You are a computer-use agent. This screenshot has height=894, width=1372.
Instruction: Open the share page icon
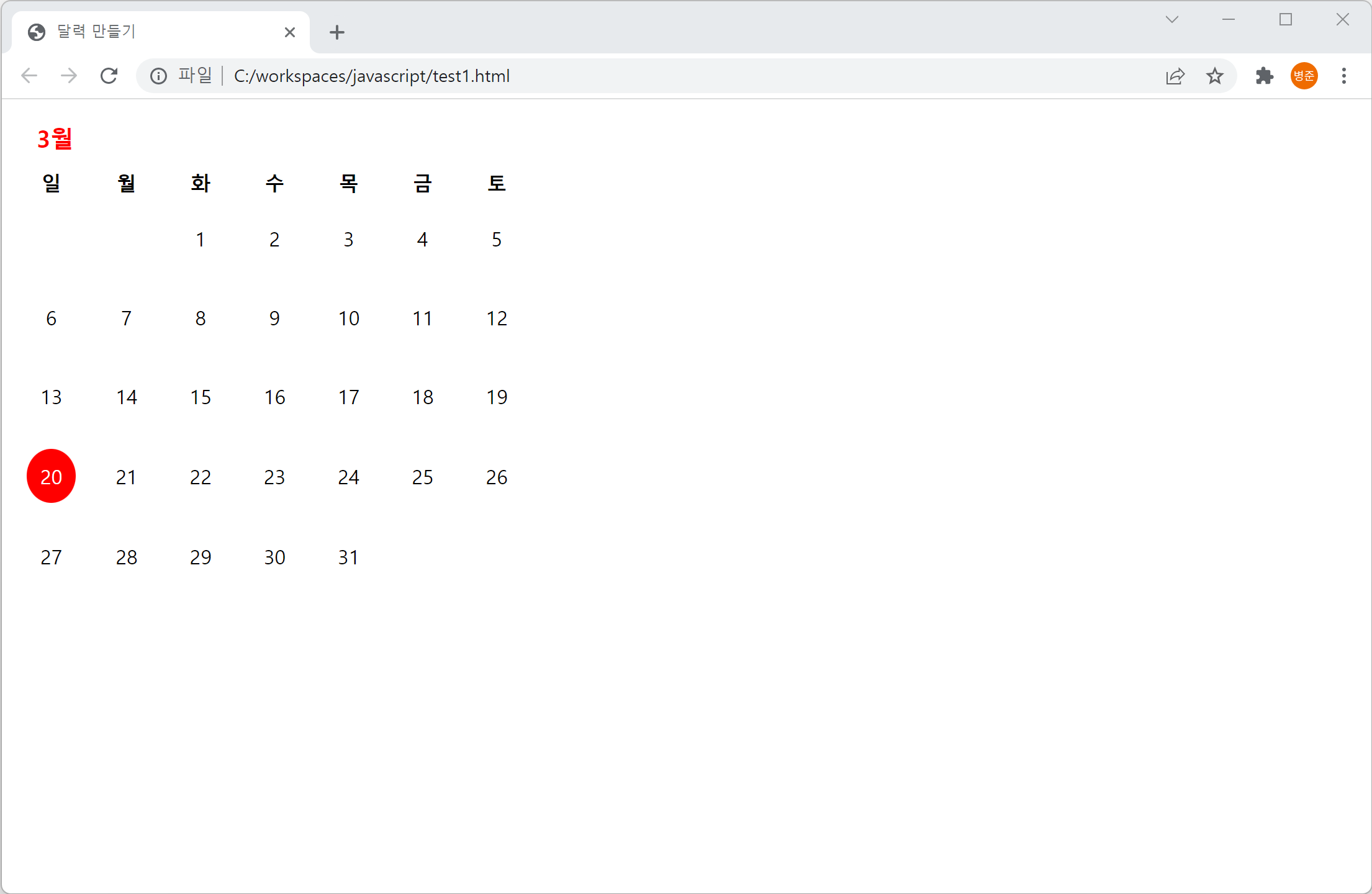(1175, 76)
